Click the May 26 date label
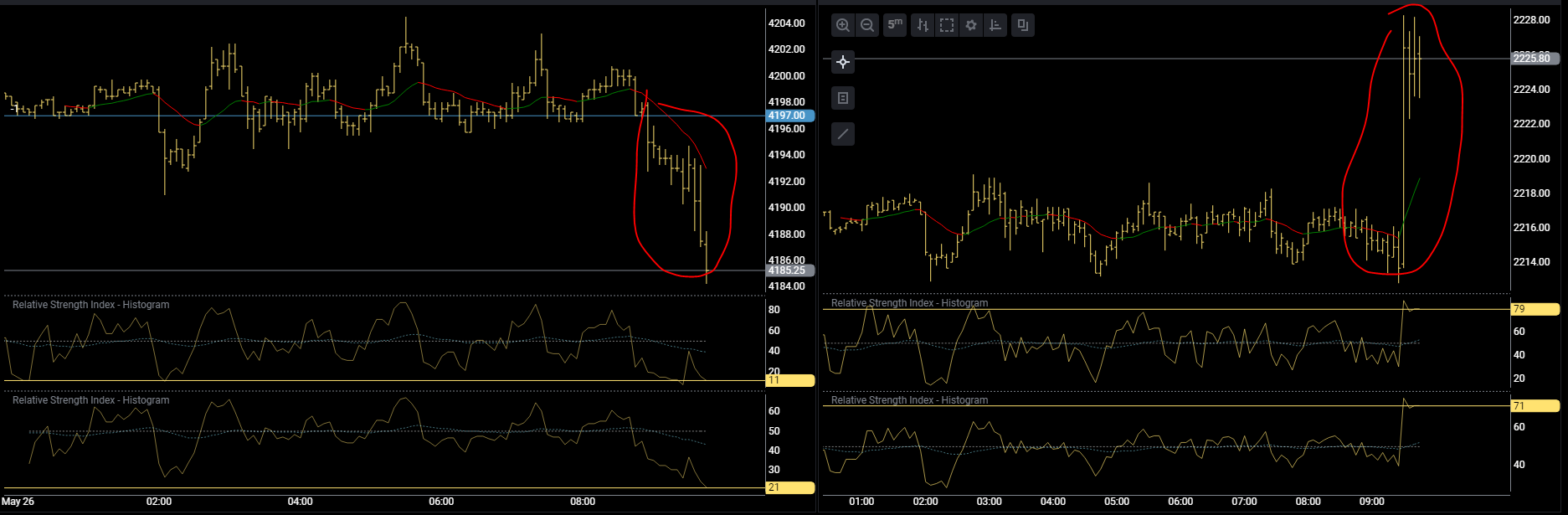This screenshot has height=515, width=1568. tap(18, 502)
